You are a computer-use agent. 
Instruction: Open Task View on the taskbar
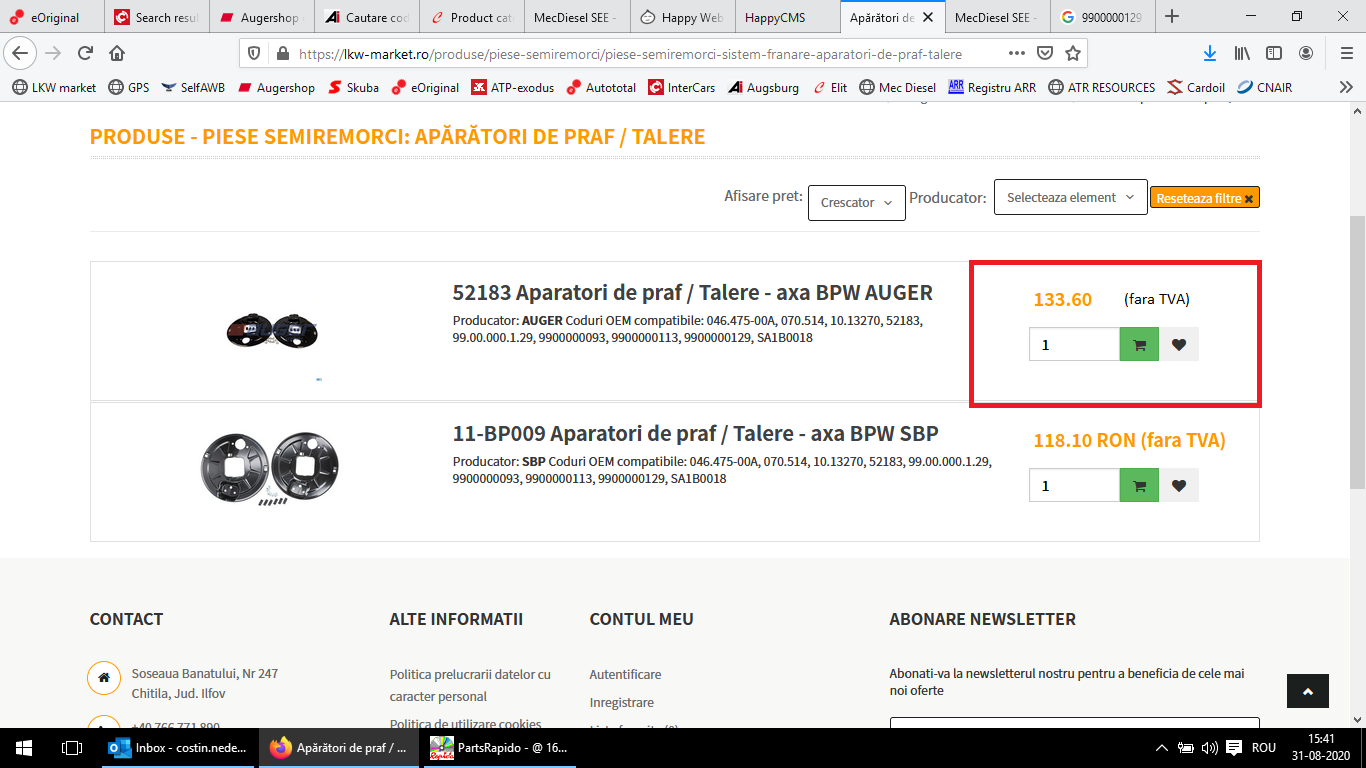(x=72, y=747)
